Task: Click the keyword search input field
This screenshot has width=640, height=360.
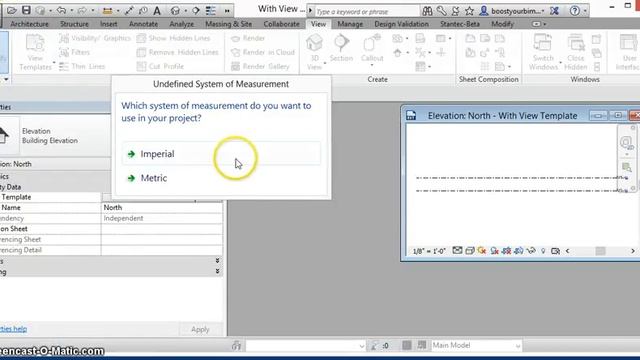Action: point(367,11)
